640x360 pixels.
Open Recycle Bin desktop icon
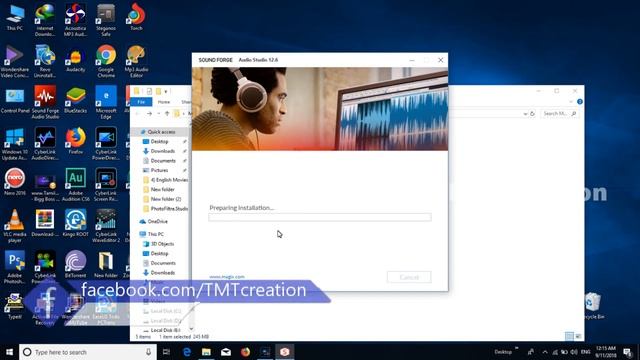coord(593,306)
